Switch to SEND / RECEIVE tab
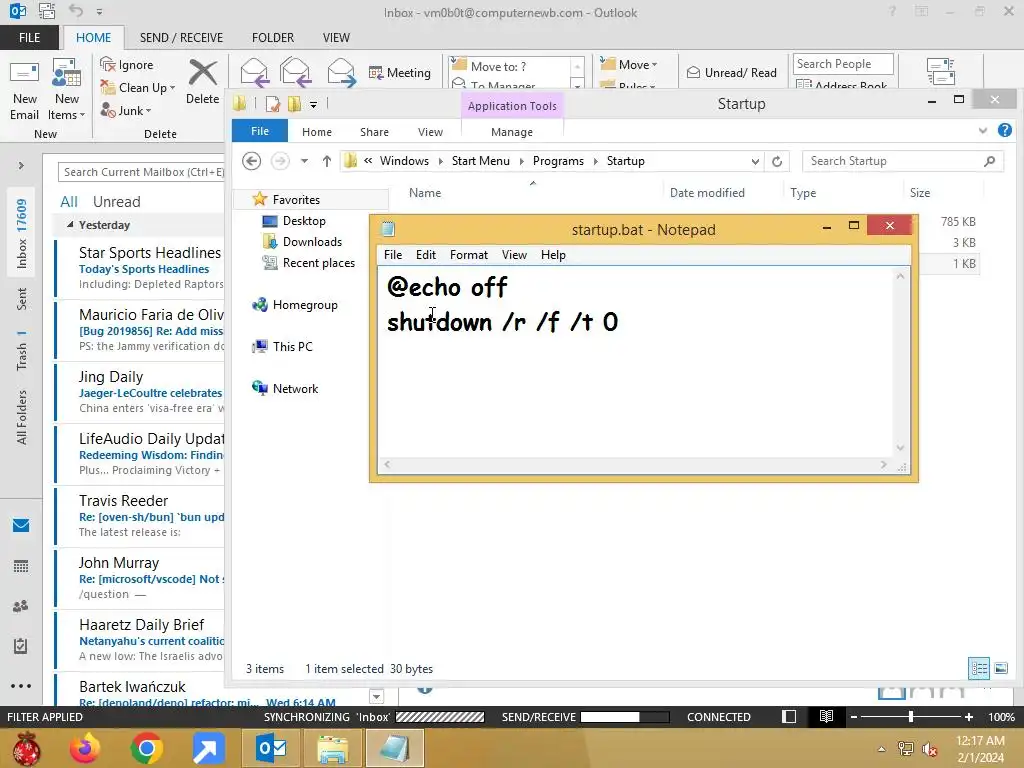Screen dimensions: 1024x768 click(181, 38)
